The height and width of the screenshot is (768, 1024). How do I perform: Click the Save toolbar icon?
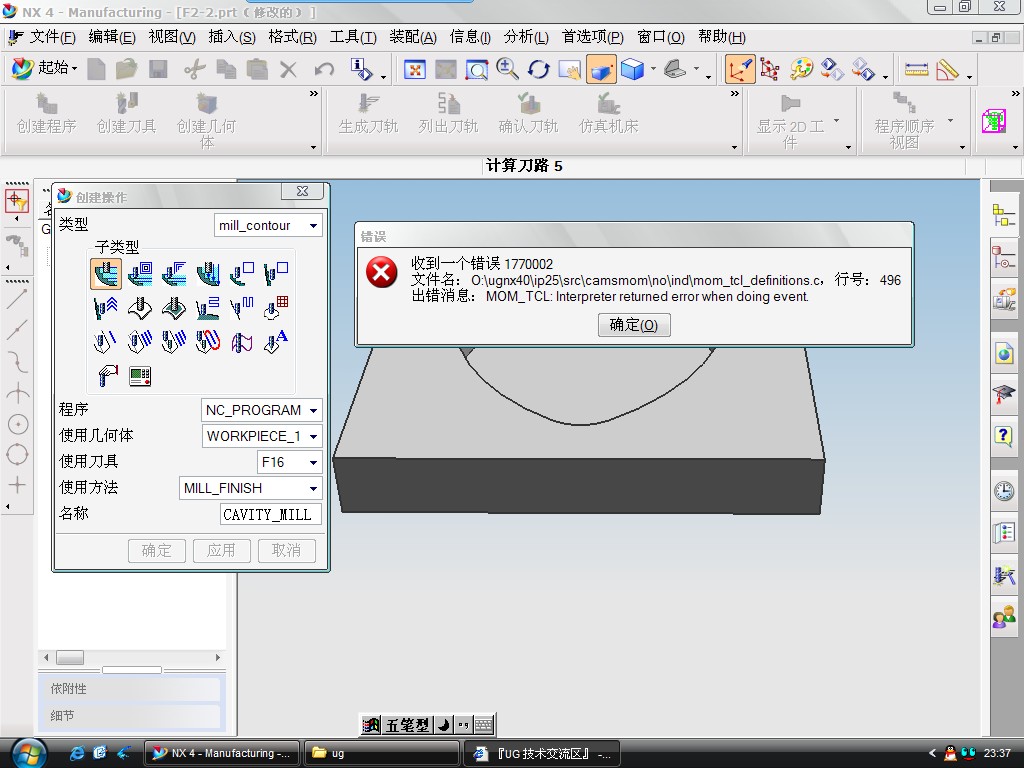(158, 69)
